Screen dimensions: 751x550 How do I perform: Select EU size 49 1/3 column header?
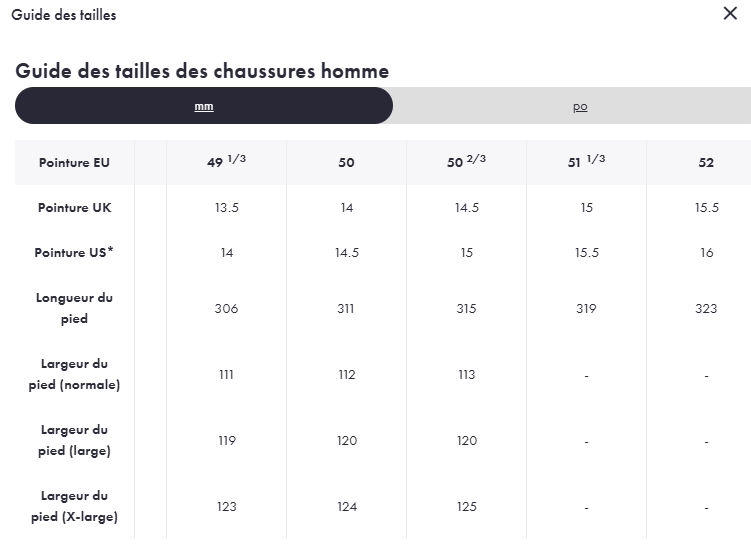pos(226,162)
